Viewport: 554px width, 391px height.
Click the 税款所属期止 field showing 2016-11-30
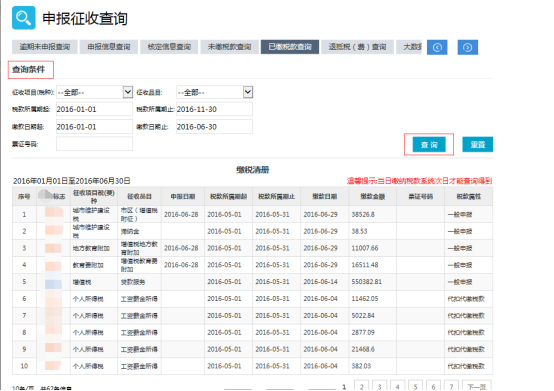point(214,109)
